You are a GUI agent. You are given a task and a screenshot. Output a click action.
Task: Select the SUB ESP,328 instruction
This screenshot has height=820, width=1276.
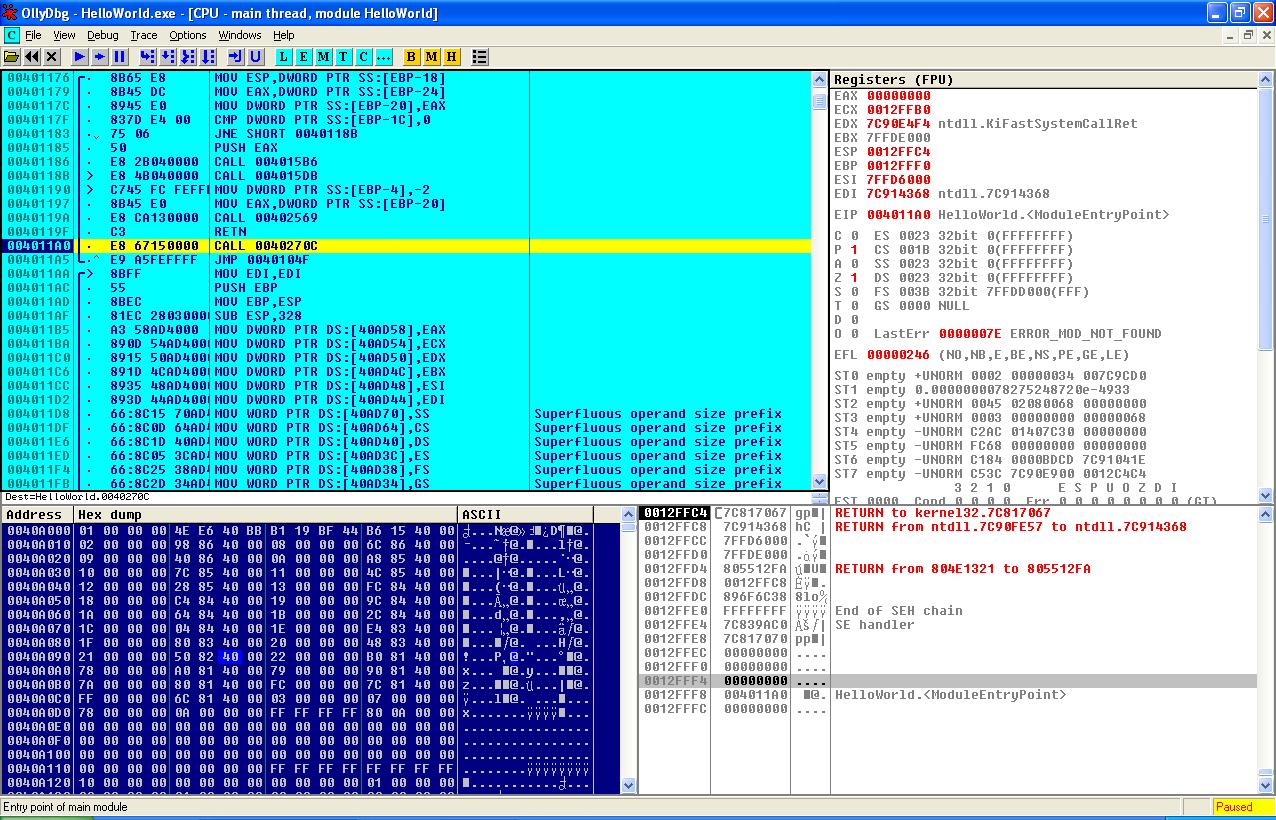[x=407, y=315]
